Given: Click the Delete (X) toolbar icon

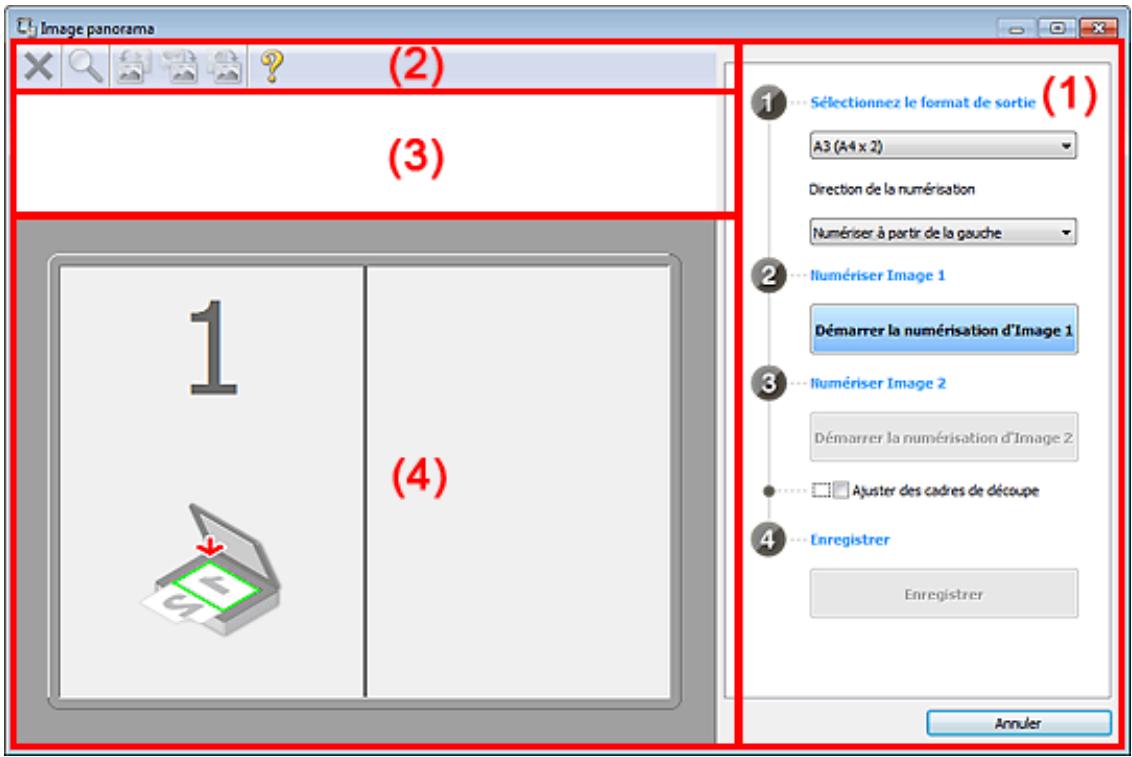Looking at the screenshot, I should pyautogui.click(x=38, y=66).
